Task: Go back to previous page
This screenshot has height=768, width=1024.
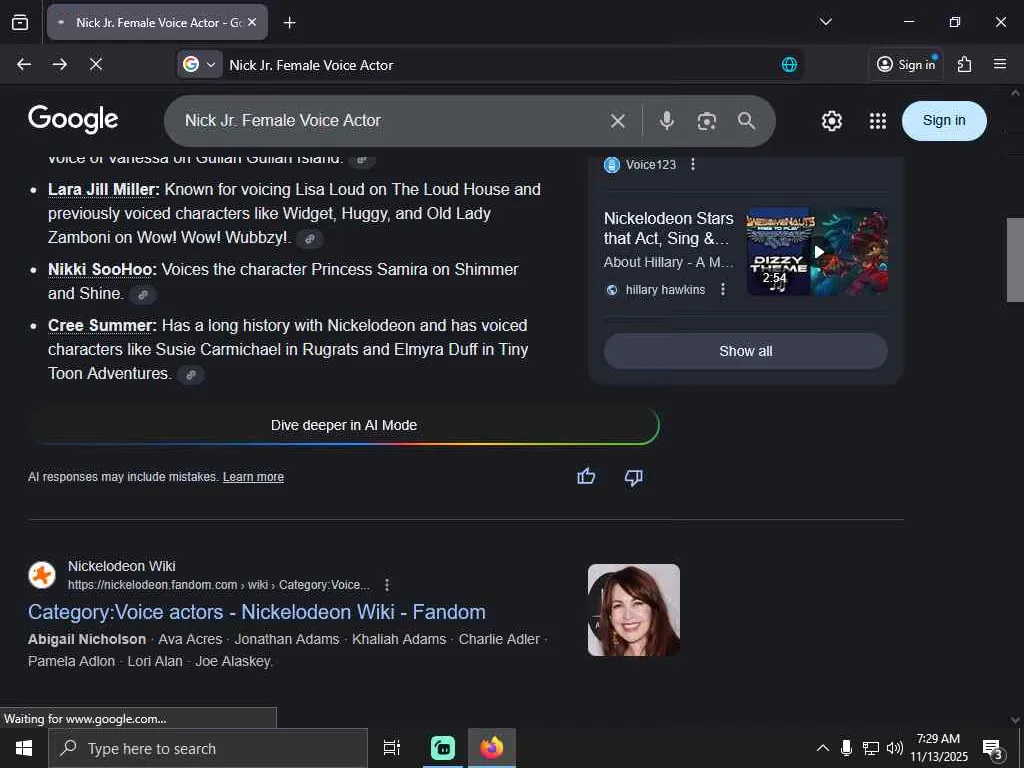Action: 24,64
